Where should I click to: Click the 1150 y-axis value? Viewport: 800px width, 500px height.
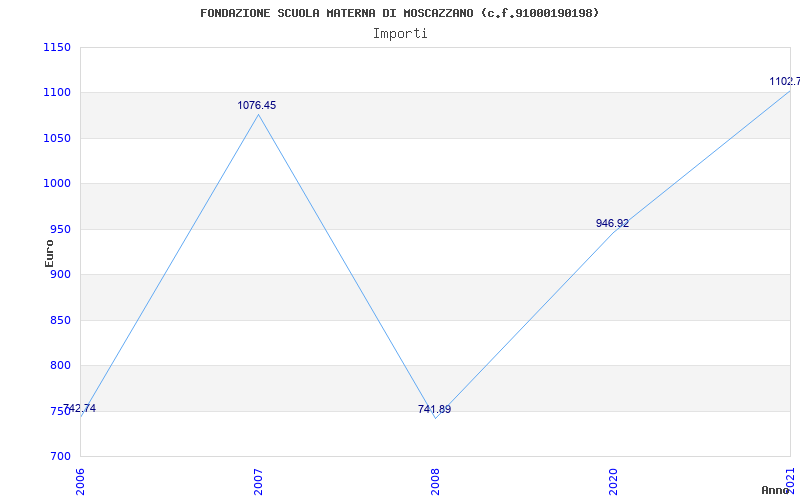click(x=57, y=47)
